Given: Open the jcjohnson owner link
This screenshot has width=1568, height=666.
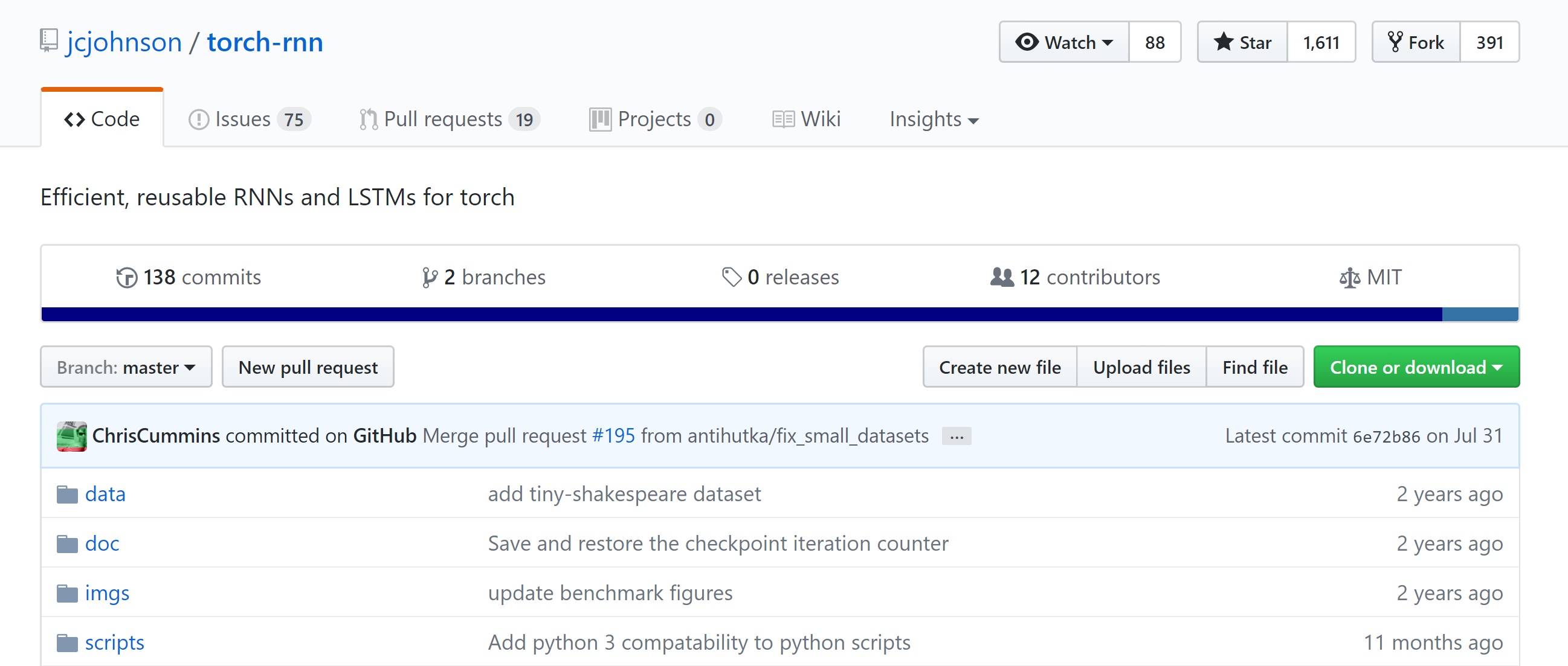Looking at the screenshot, I should click(124, 42).
